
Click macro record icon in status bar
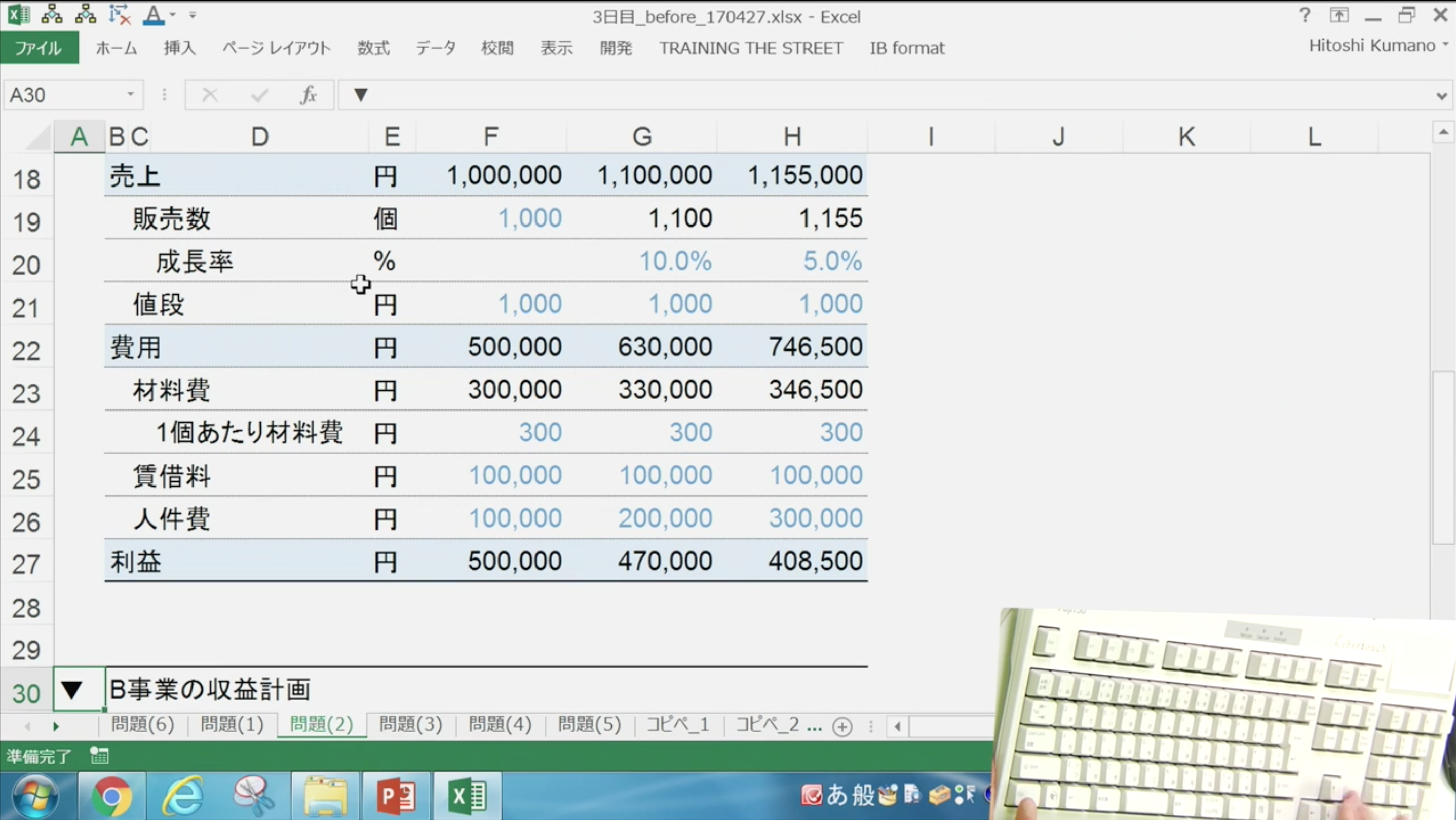tap(99, 756)
